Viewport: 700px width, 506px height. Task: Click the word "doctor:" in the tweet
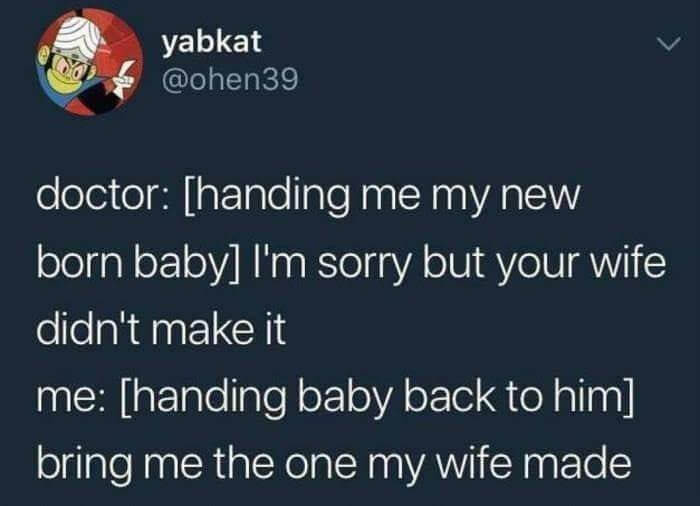tap(103, 196)
